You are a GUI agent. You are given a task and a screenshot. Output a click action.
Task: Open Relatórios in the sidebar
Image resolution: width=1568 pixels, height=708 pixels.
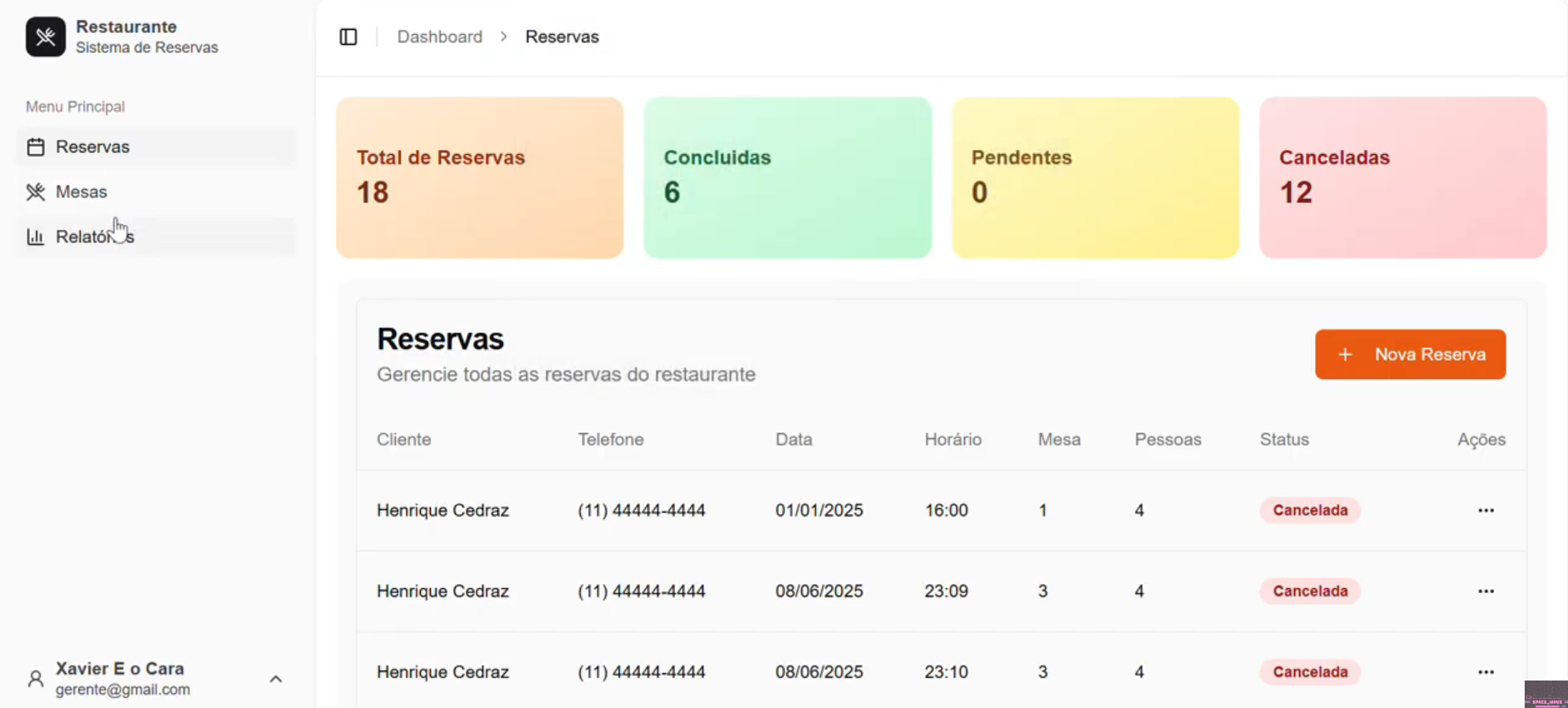coord(156,237)
